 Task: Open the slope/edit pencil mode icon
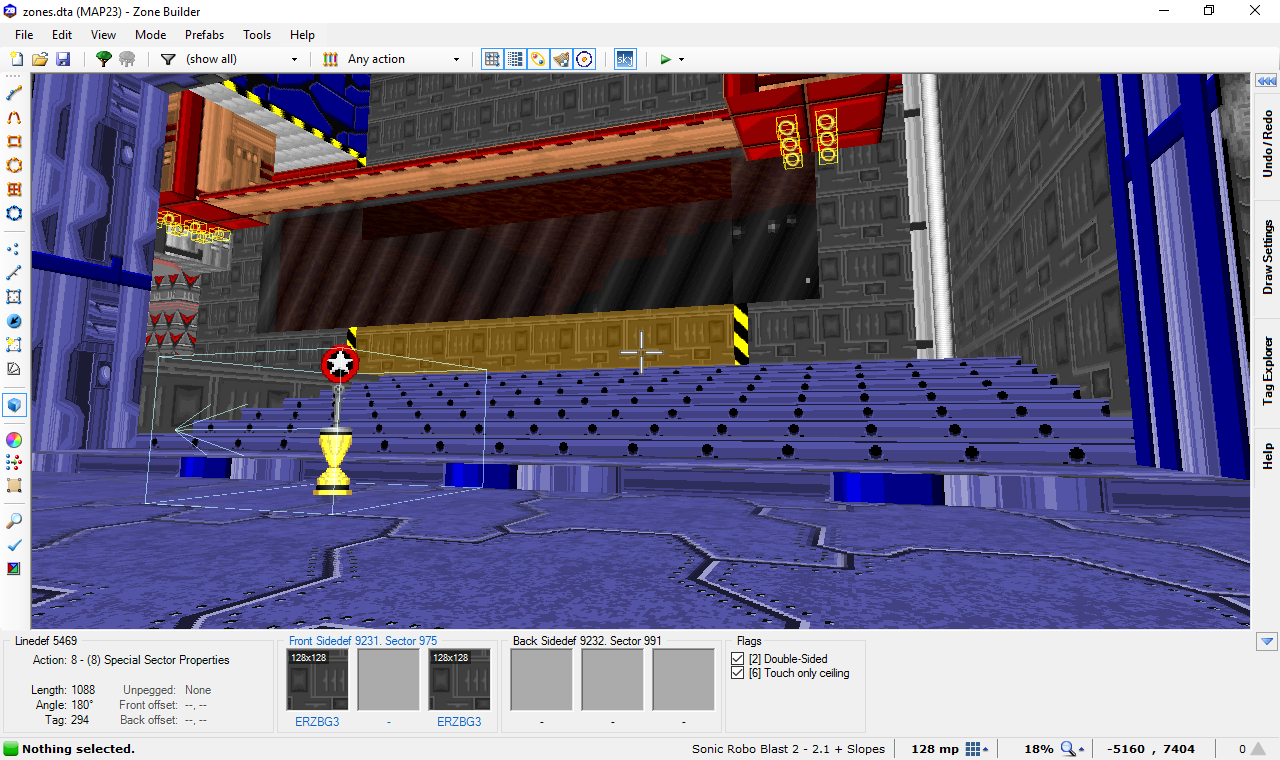click(14, 369)
